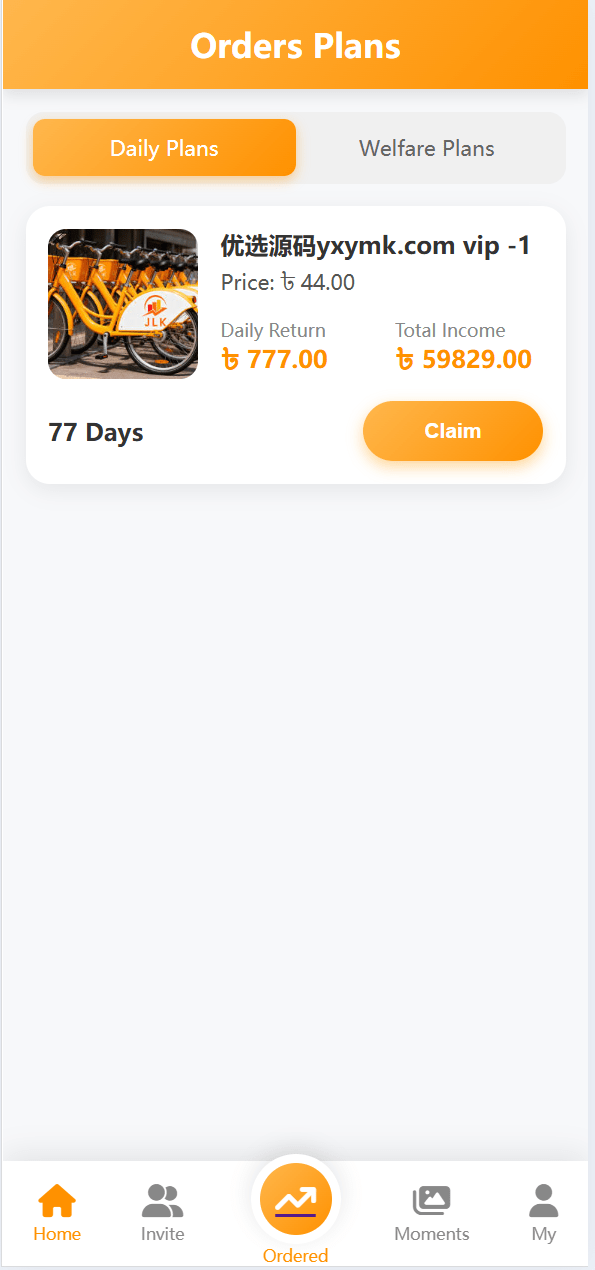Image resolution: width=595 pixels, height=1270 pixels.
Task: Tap the Home house icon
Action: 57,1200
